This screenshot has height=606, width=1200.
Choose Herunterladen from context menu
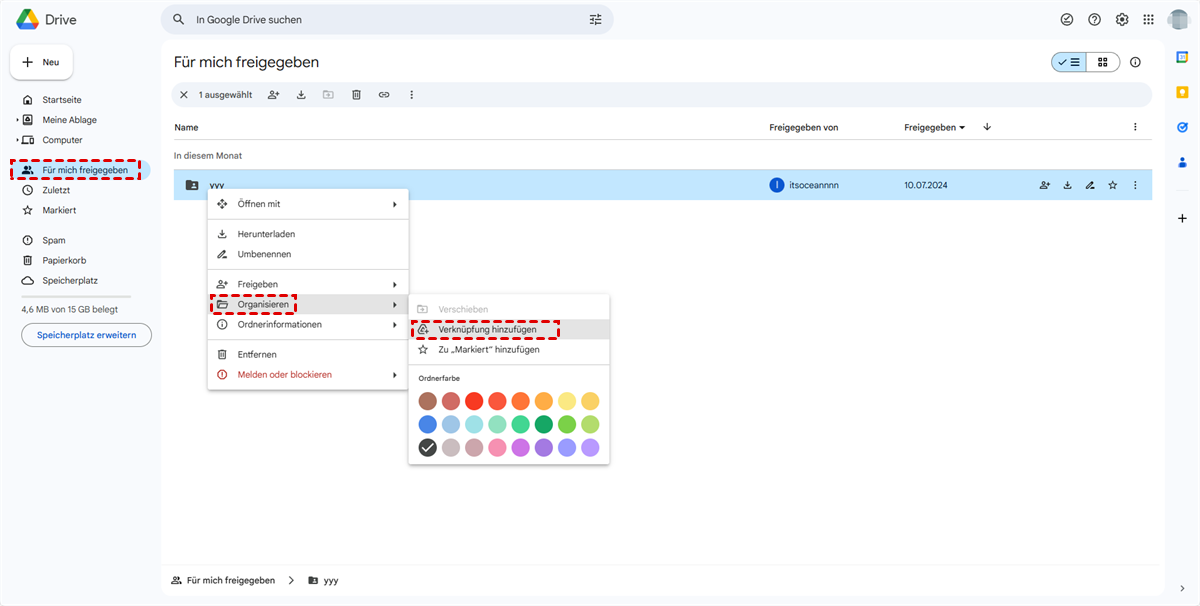click(x=266, y=234)
